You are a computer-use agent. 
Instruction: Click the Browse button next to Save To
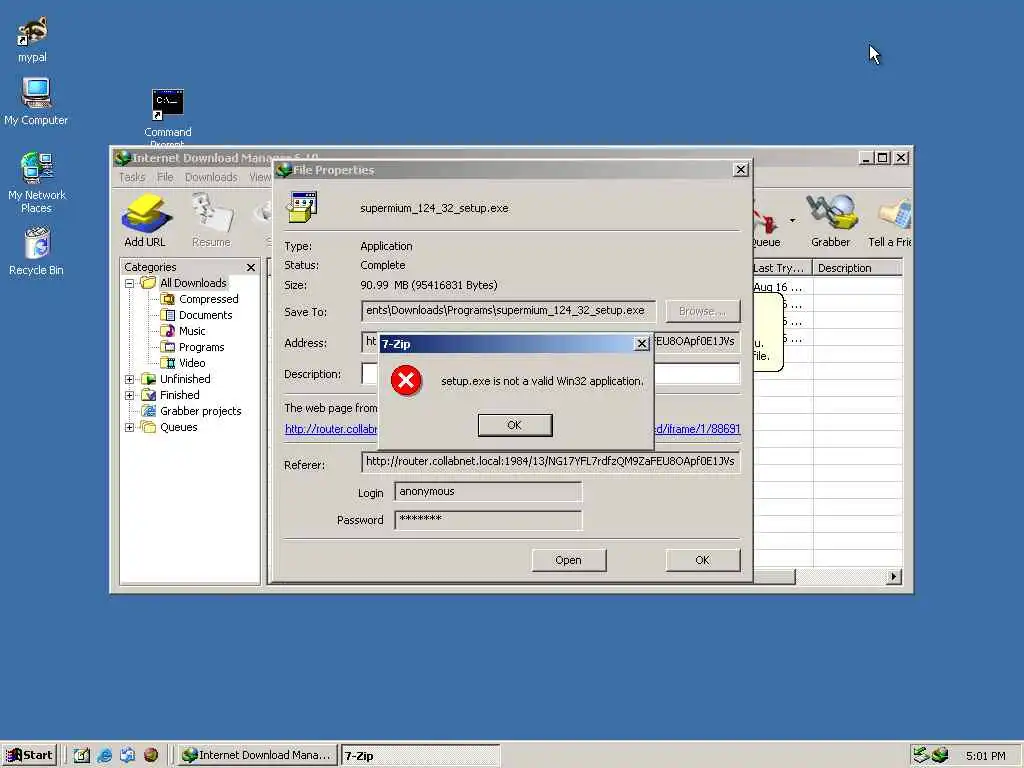point(703,312)
